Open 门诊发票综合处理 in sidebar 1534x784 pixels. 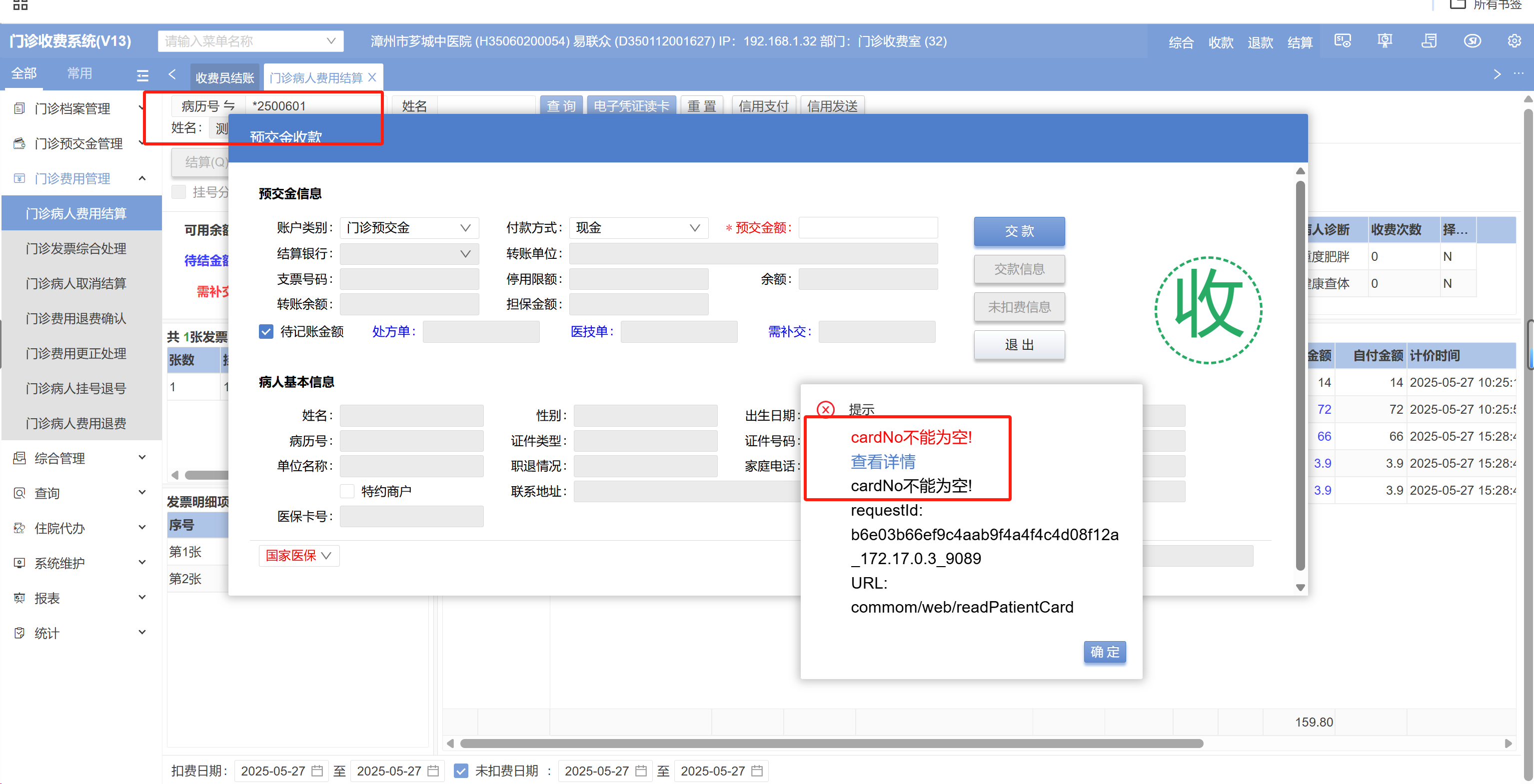coord(75,248)
